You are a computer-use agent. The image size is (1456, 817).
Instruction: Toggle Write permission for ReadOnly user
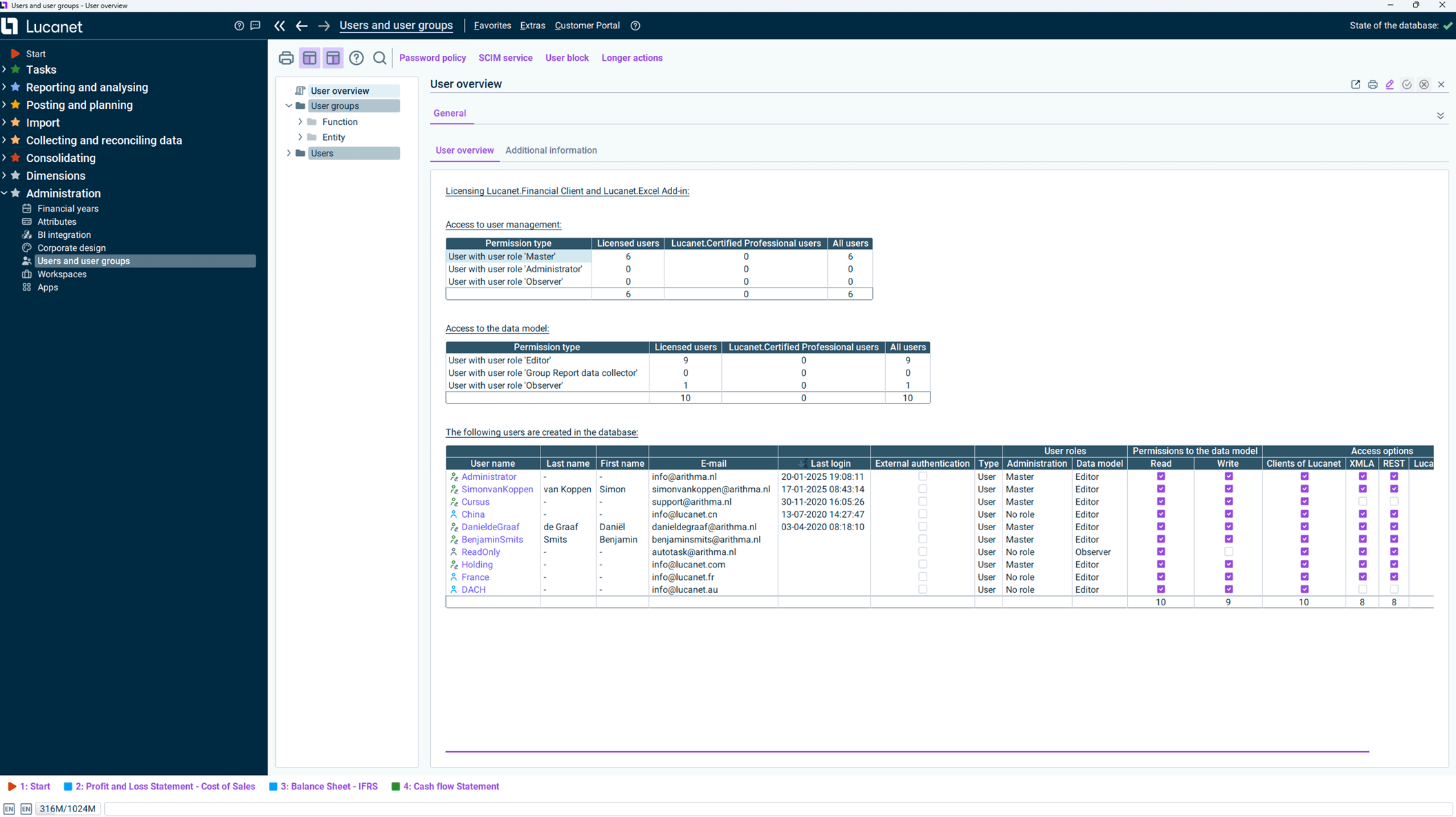tap(1228, 552)
